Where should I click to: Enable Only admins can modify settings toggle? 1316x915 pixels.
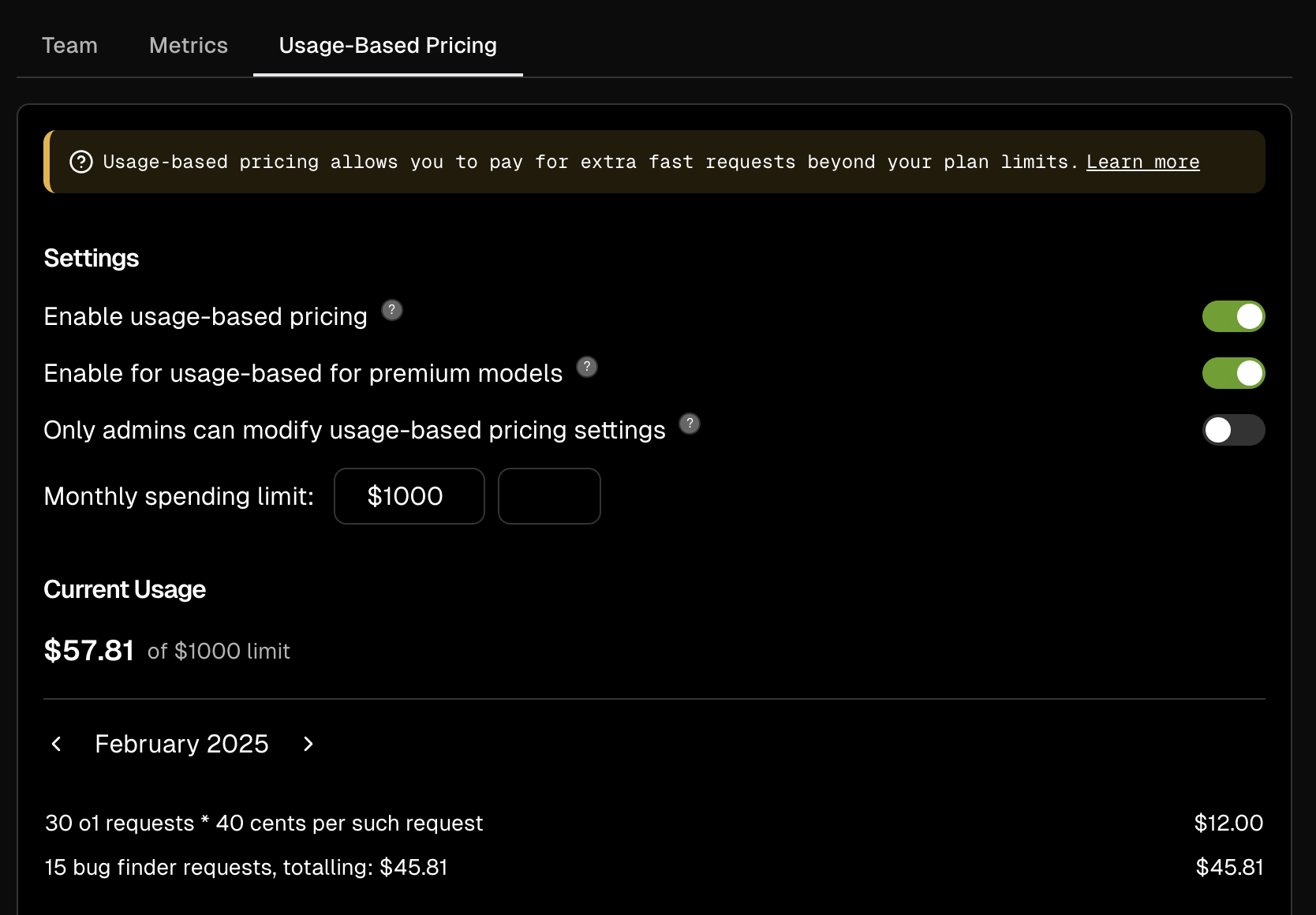click(x=1233, y=430)
